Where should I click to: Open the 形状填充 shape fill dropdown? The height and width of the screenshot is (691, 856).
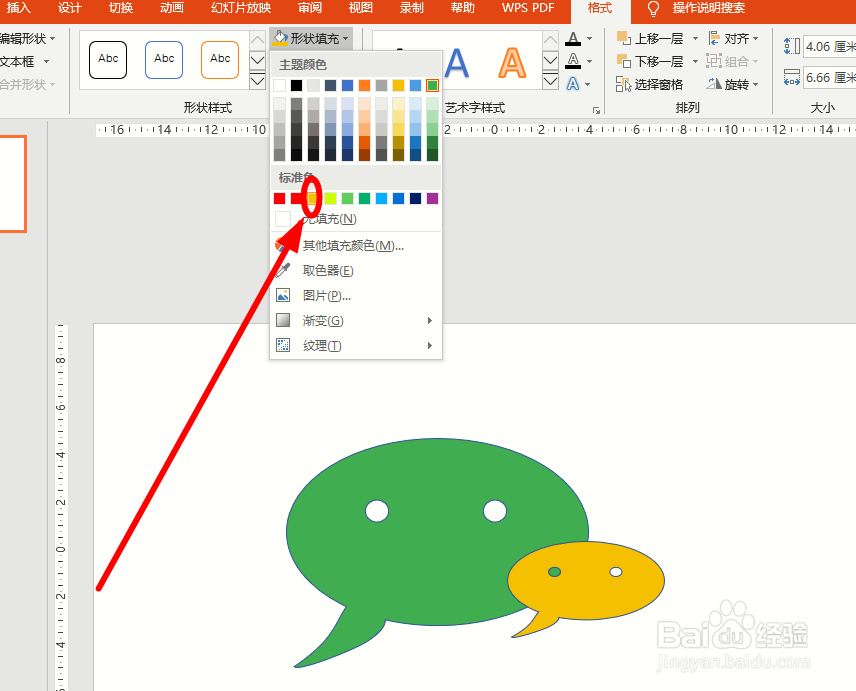click(311, 39)
